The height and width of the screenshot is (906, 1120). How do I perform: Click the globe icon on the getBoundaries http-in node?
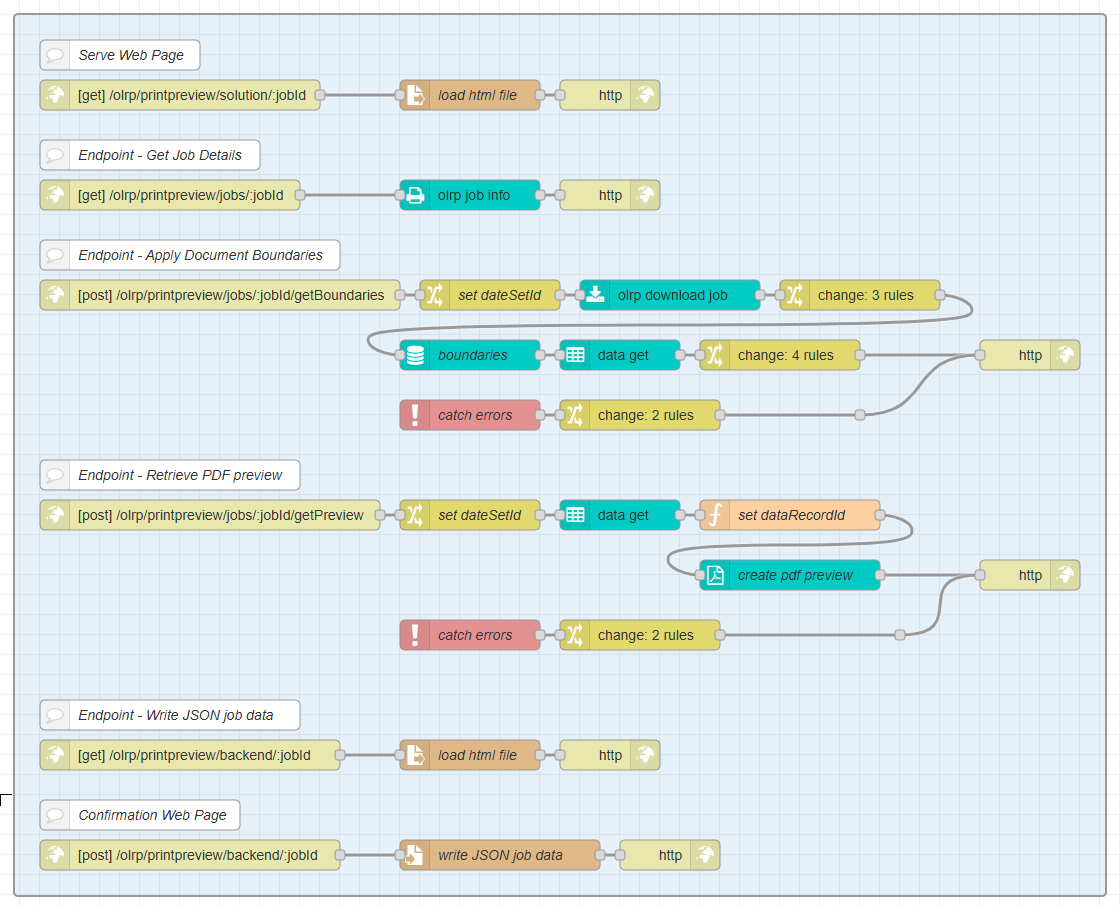55,295
